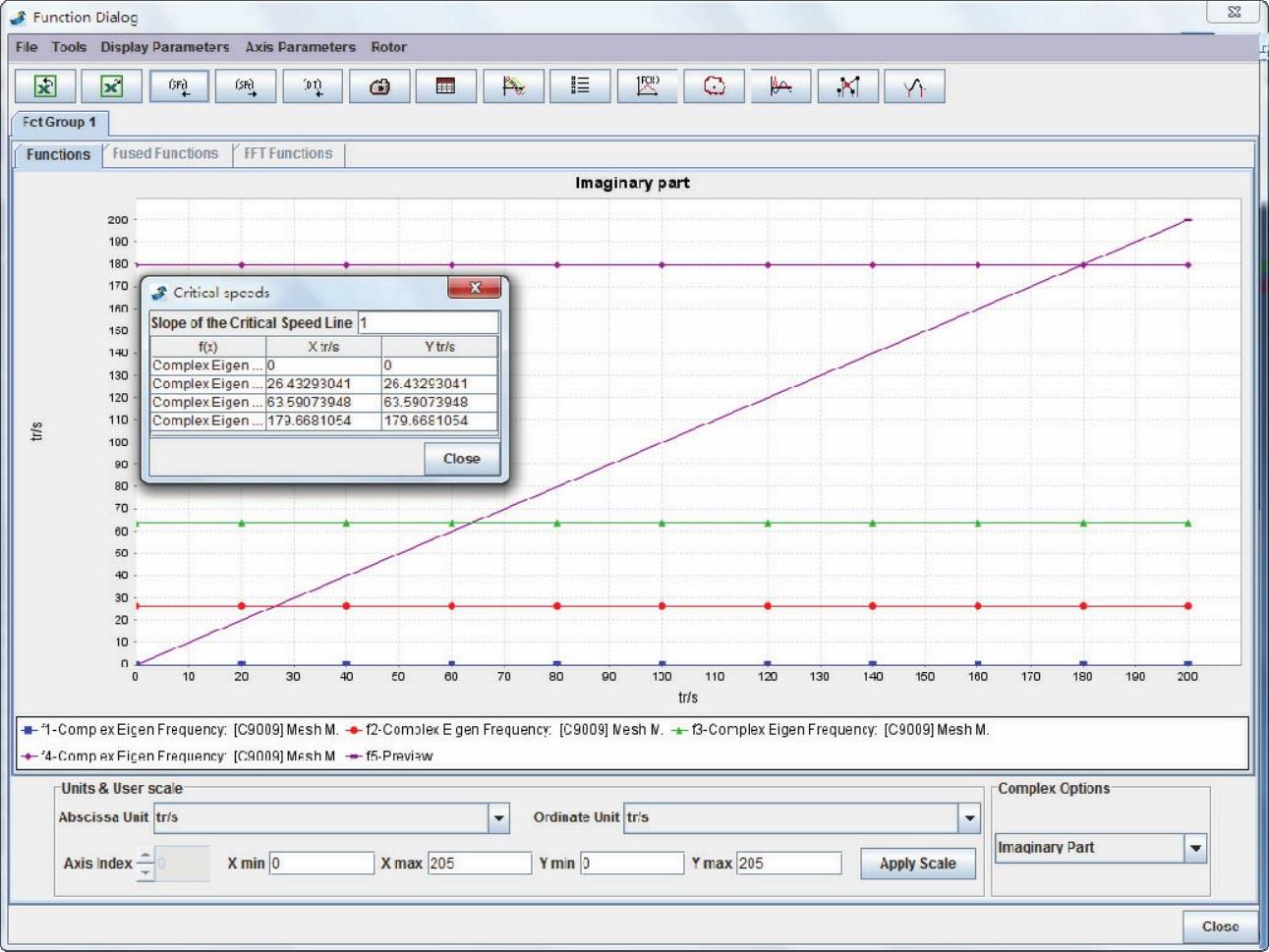Click the Slope of Critical Speed Line field
This screenshot has width=1269, height=952.
pos(427,323)
